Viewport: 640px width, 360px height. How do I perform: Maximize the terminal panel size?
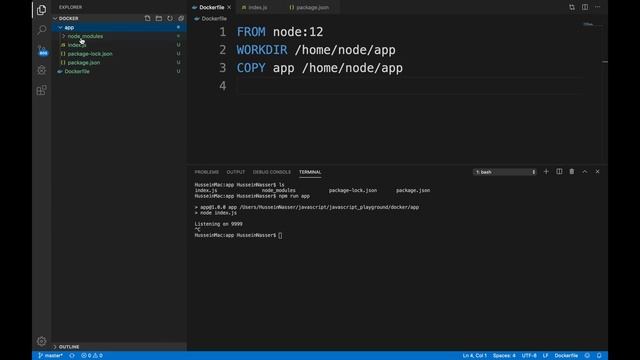tap(585, 172)
